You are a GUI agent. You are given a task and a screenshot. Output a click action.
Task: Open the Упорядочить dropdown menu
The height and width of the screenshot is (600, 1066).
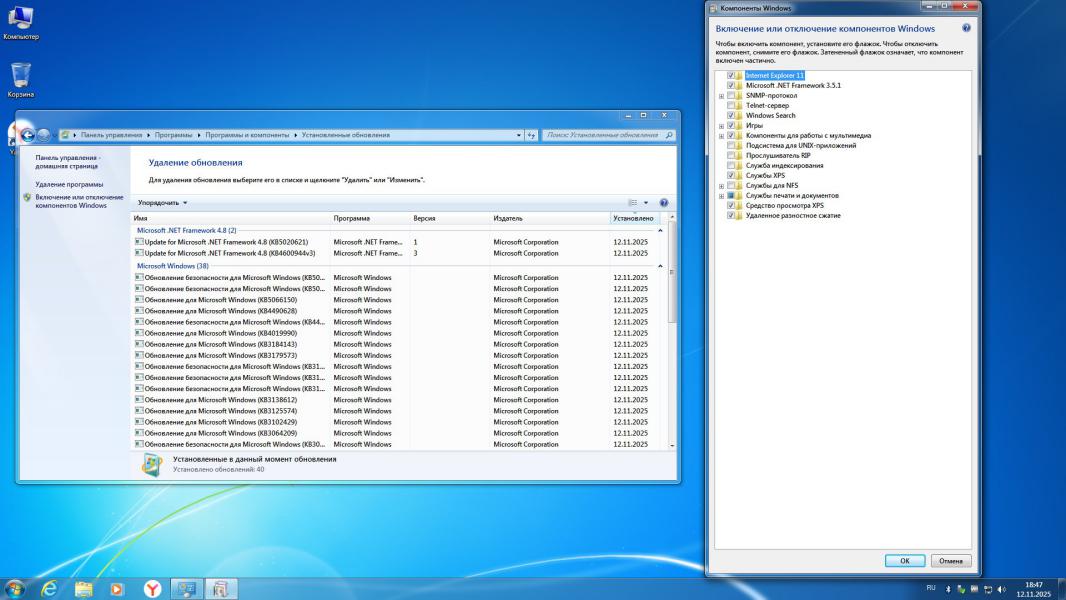[162, 203]
